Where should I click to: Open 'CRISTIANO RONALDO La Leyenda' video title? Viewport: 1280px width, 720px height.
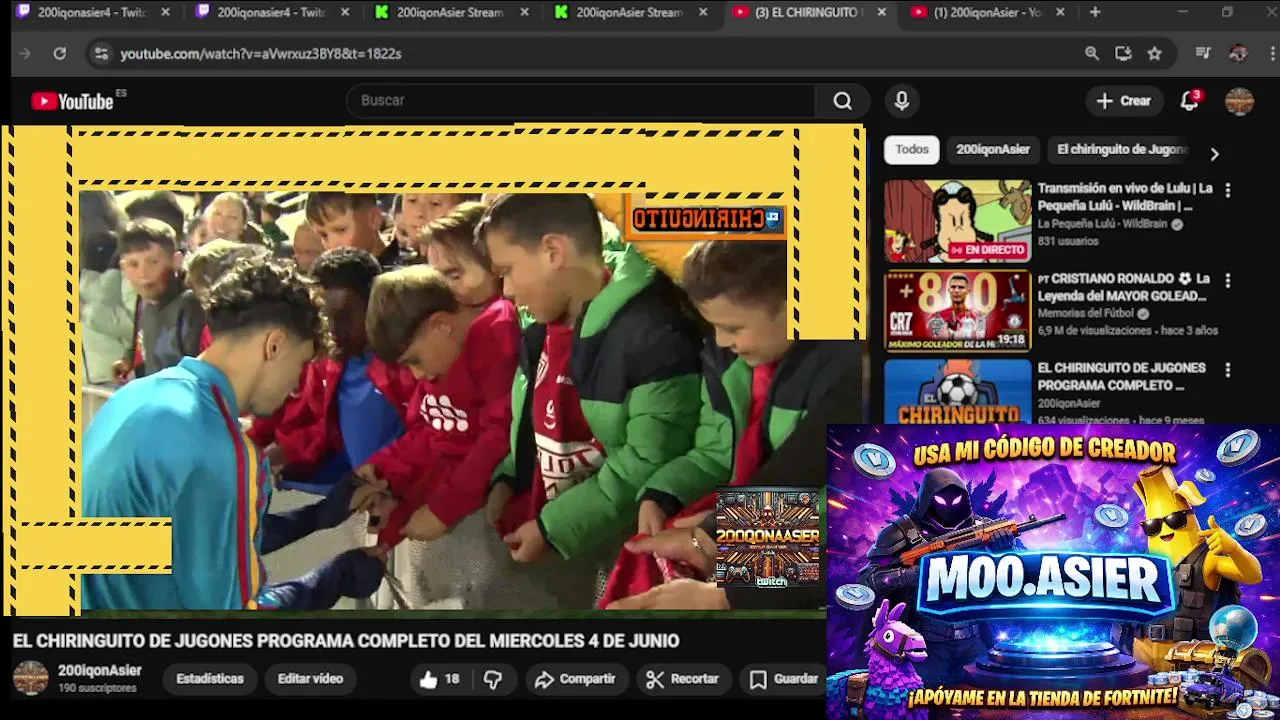tap(1125, 287)
